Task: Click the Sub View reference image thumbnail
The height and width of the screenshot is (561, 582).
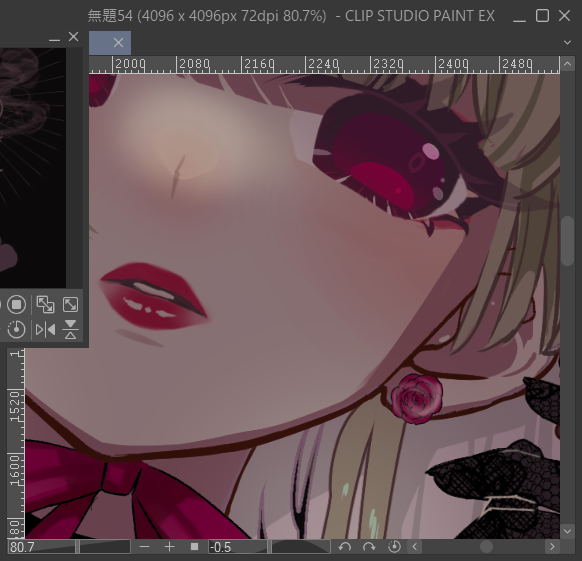Action: tap(33, 168)
